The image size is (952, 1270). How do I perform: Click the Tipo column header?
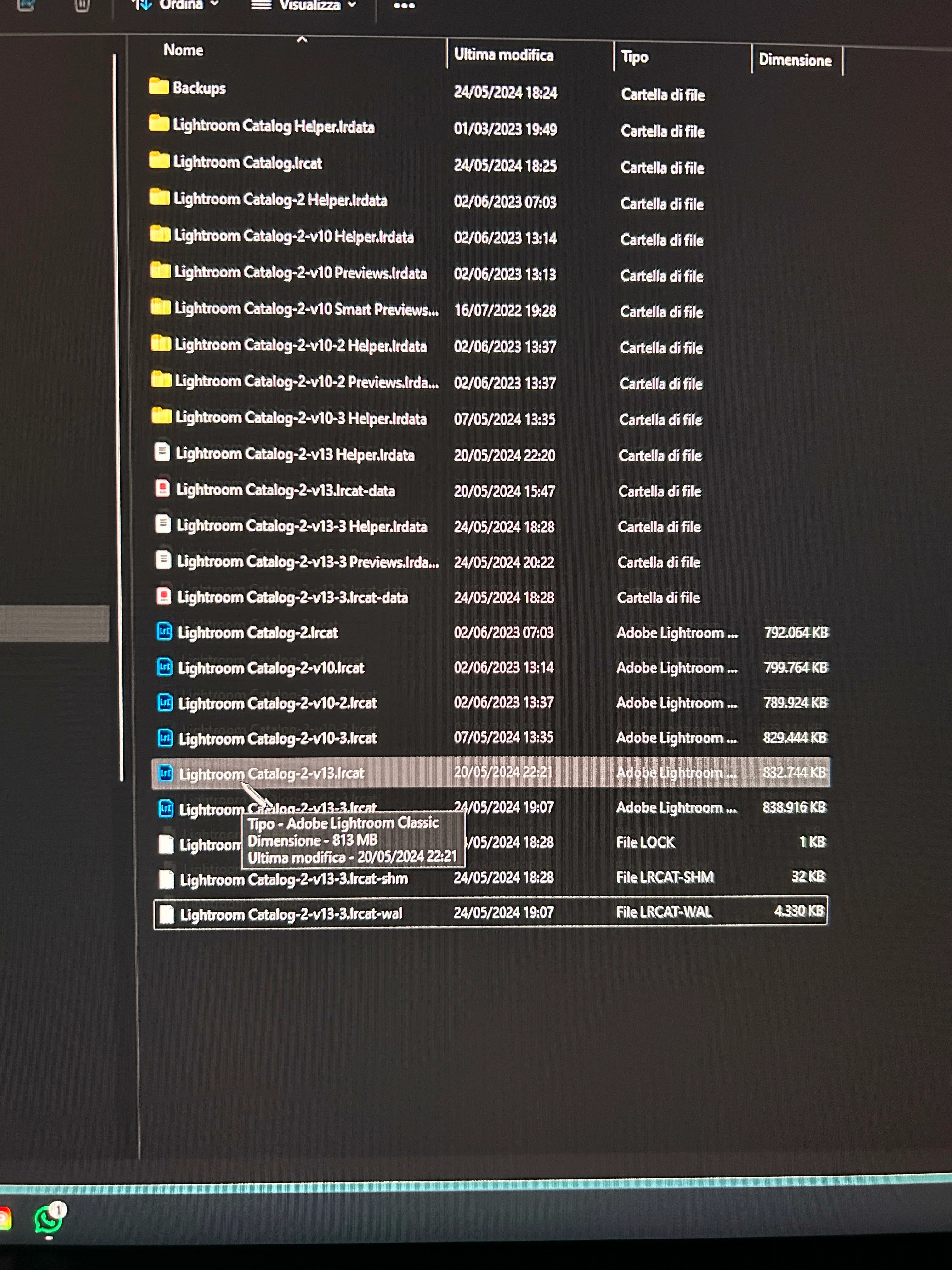click(635, 57)
